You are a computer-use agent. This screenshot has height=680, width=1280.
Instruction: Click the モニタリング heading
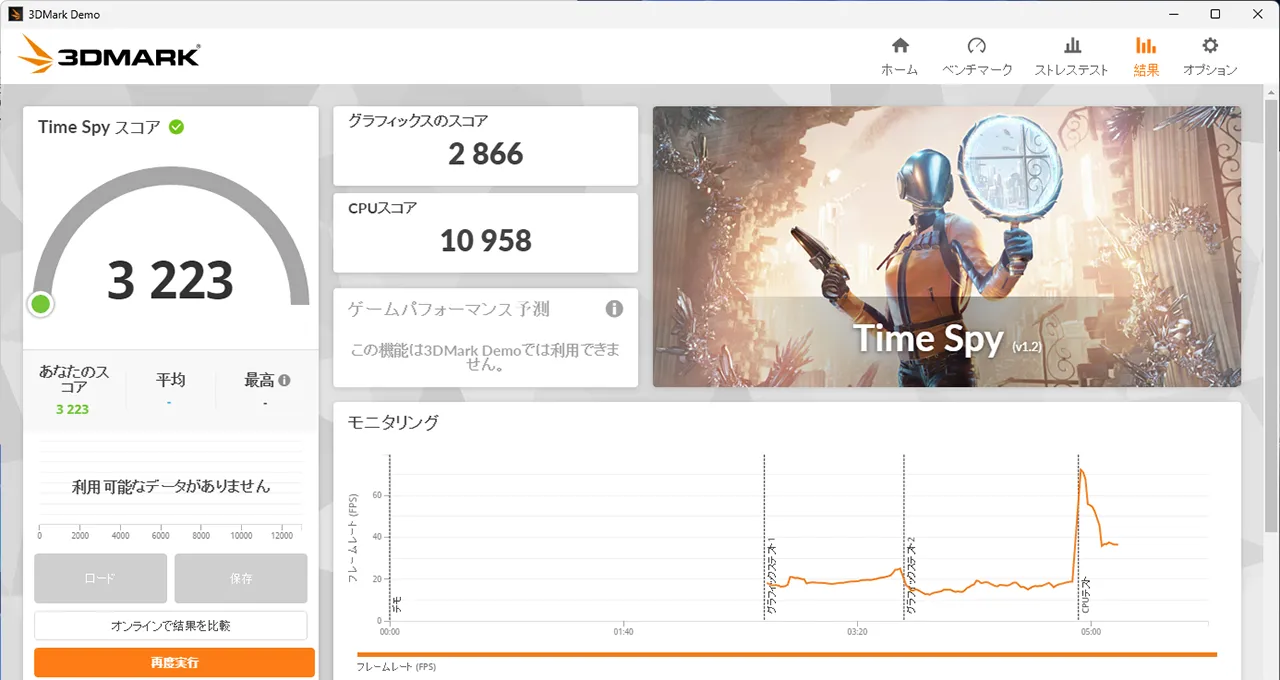point(393,422)
